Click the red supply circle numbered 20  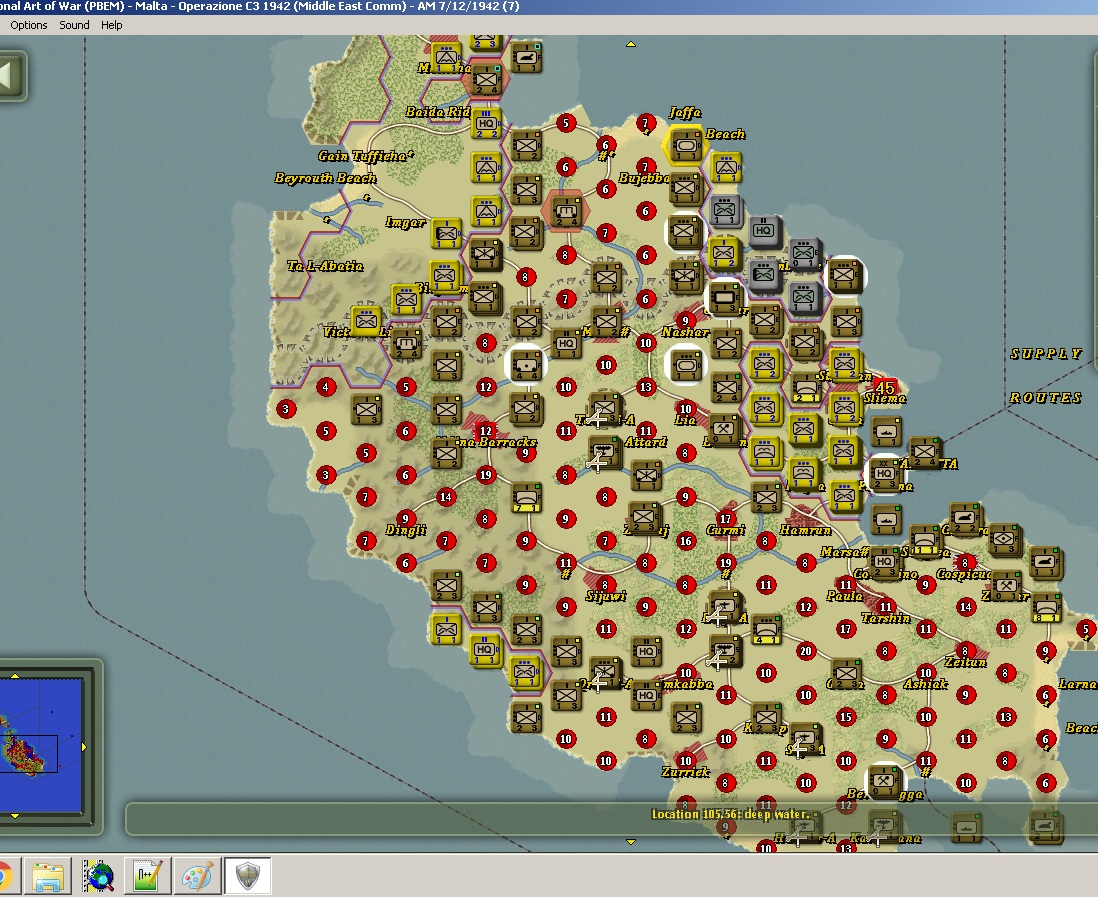pyautogui.click(x=805, y=651)
